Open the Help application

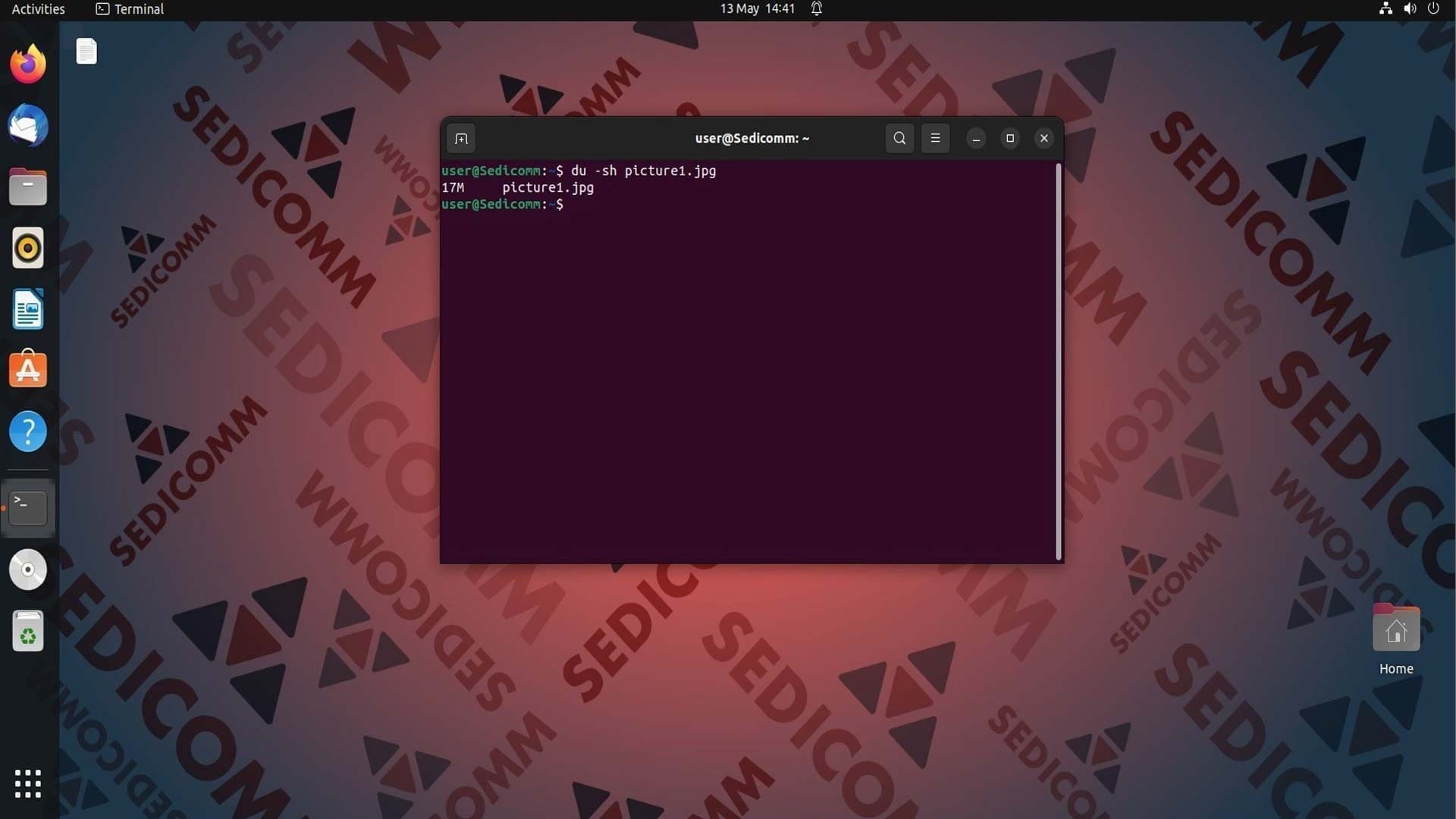(x=28, y=431)
